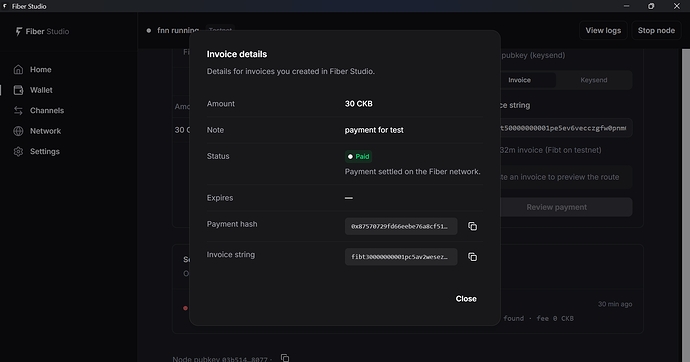This screenshot has height=362, width=690.
Task: Close the Invoice details dialog
Action: pyautogui.click(x=466, y=299)
